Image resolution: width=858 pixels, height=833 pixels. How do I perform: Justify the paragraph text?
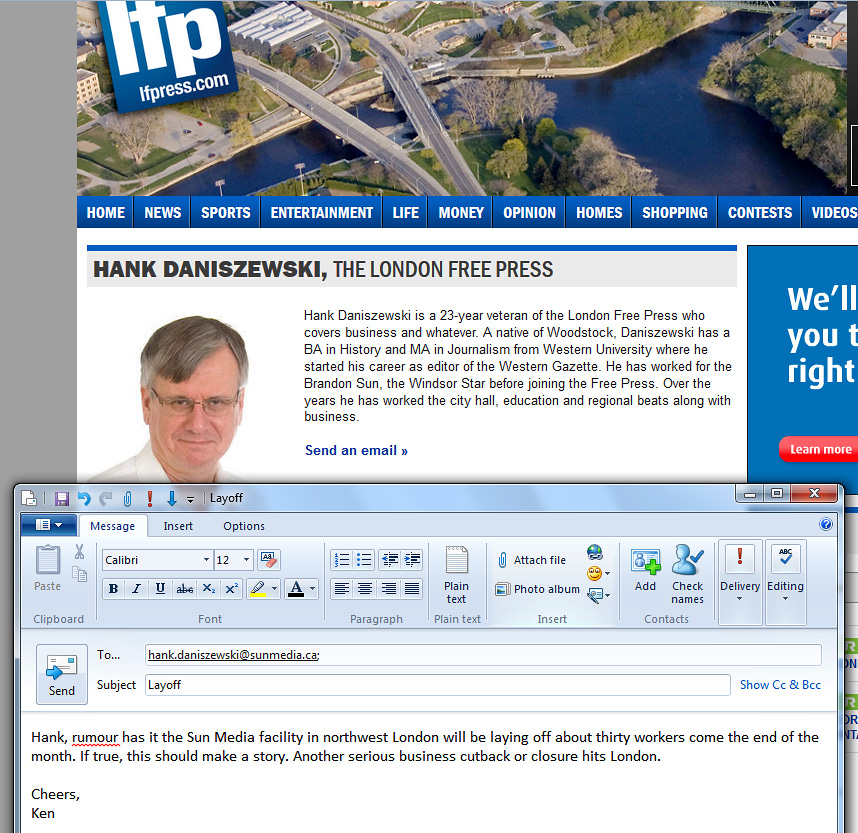tap(411, 589)
